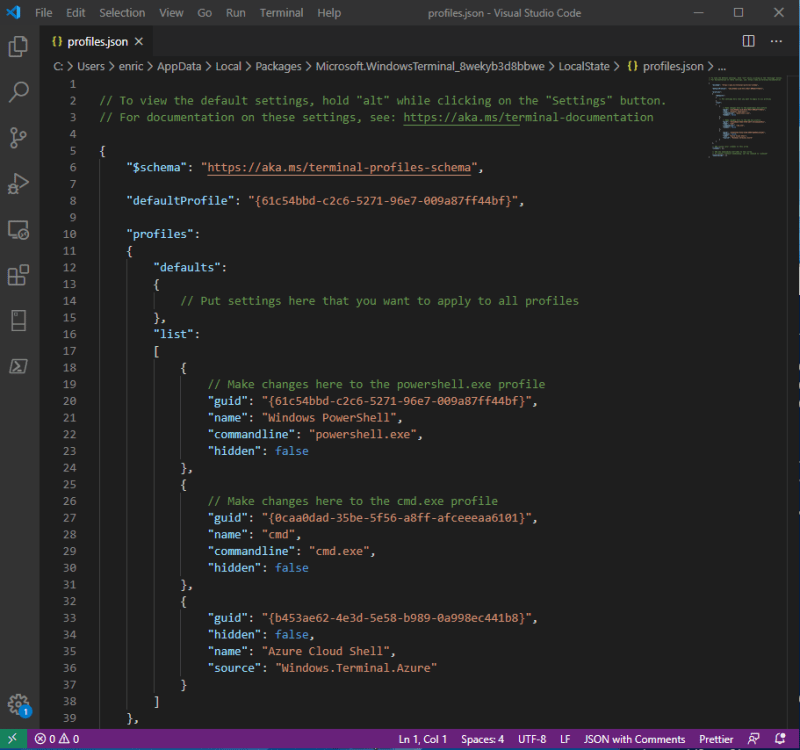Change indentation via Spaces: 4
Viewport: 800px width, 750px height.
482,739
